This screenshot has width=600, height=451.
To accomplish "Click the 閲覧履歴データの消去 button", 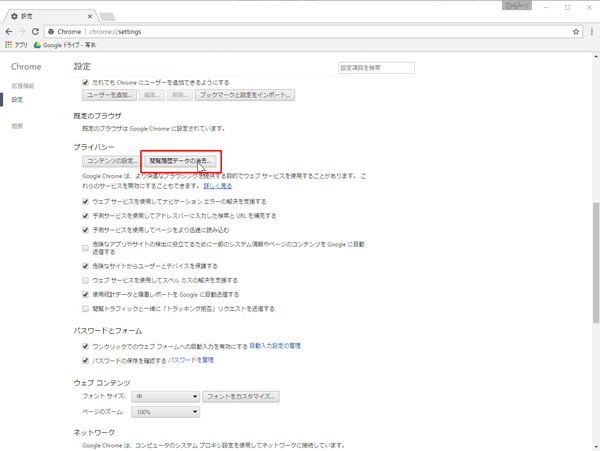I will (x=180, y=161).
